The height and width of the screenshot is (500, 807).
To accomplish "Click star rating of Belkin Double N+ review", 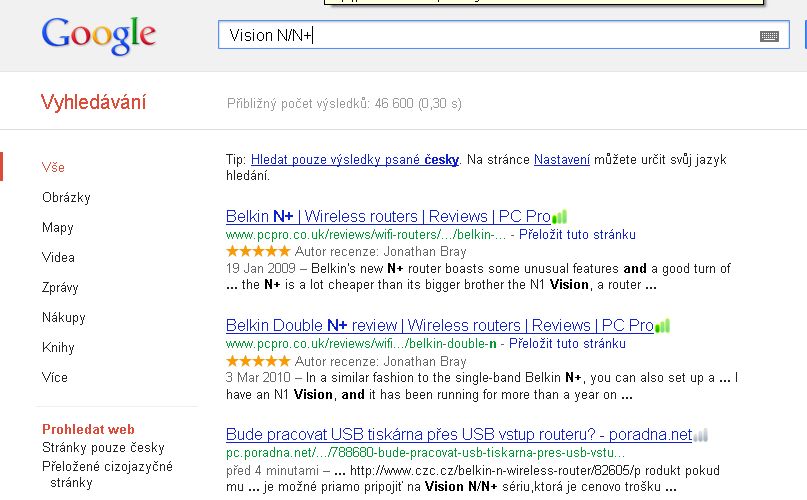I will pyautogui.click(x=258, y=361).
